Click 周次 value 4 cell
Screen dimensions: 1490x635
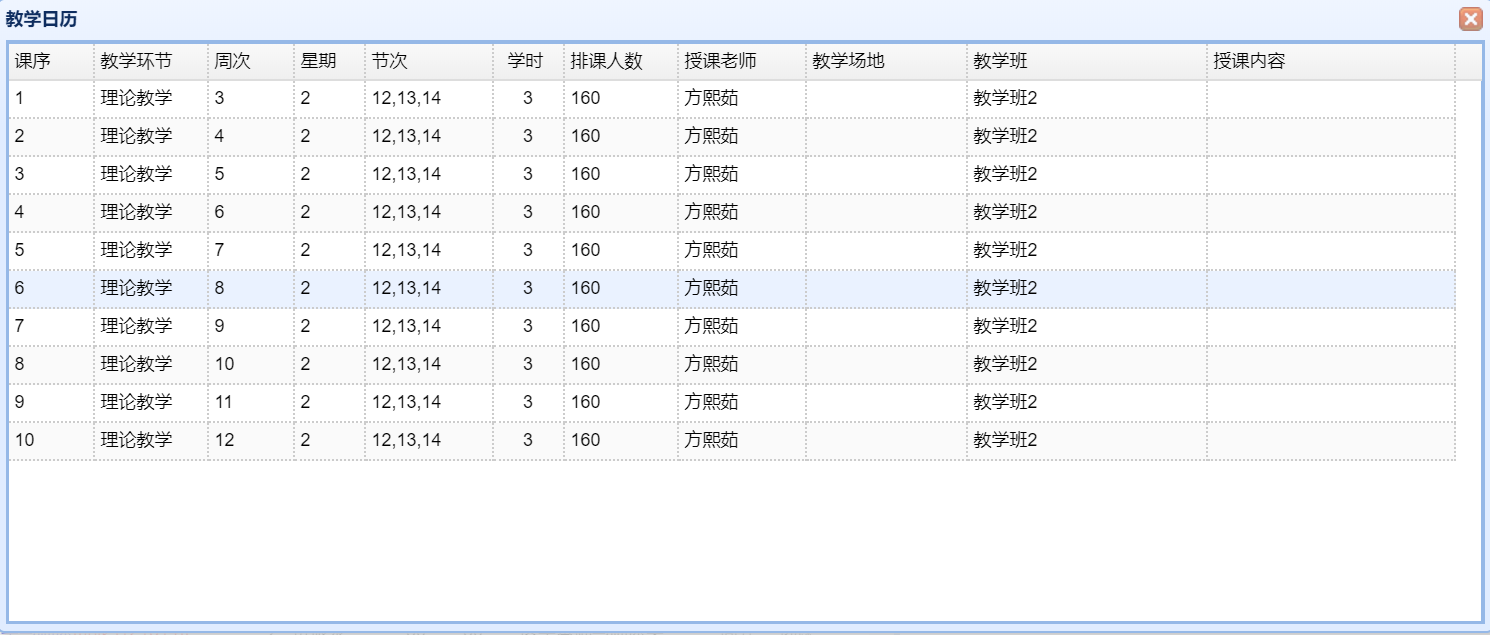click(251, 136)
